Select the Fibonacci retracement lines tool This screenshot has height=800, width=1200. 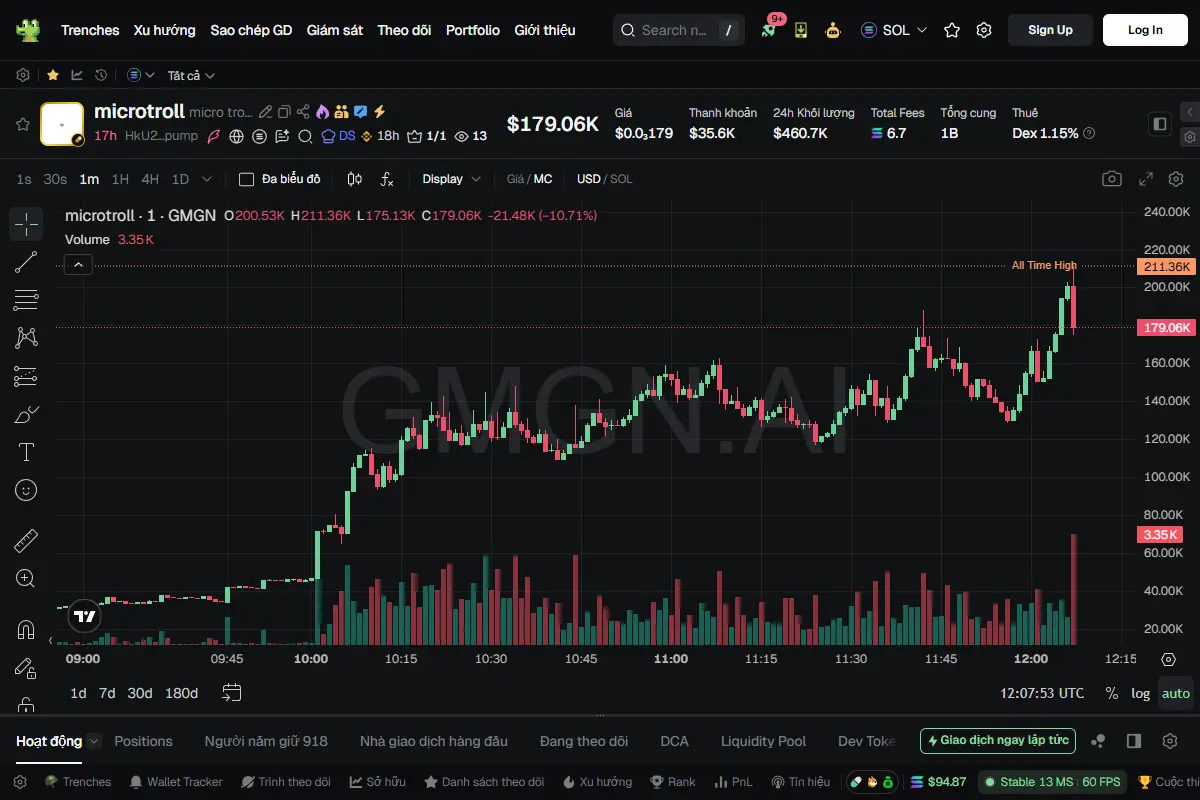point(26,300)
